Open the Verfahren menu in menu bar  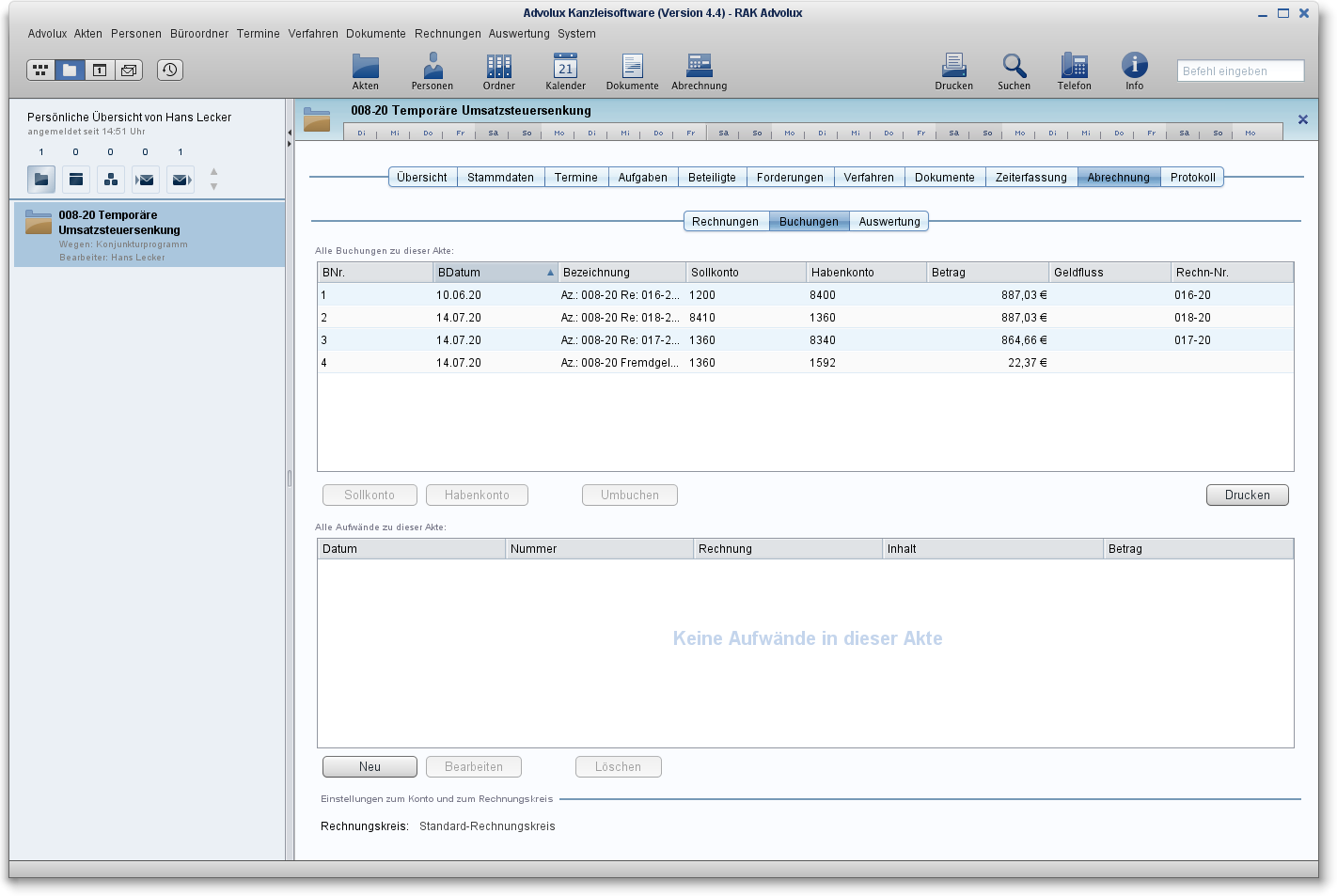point(313,34)
